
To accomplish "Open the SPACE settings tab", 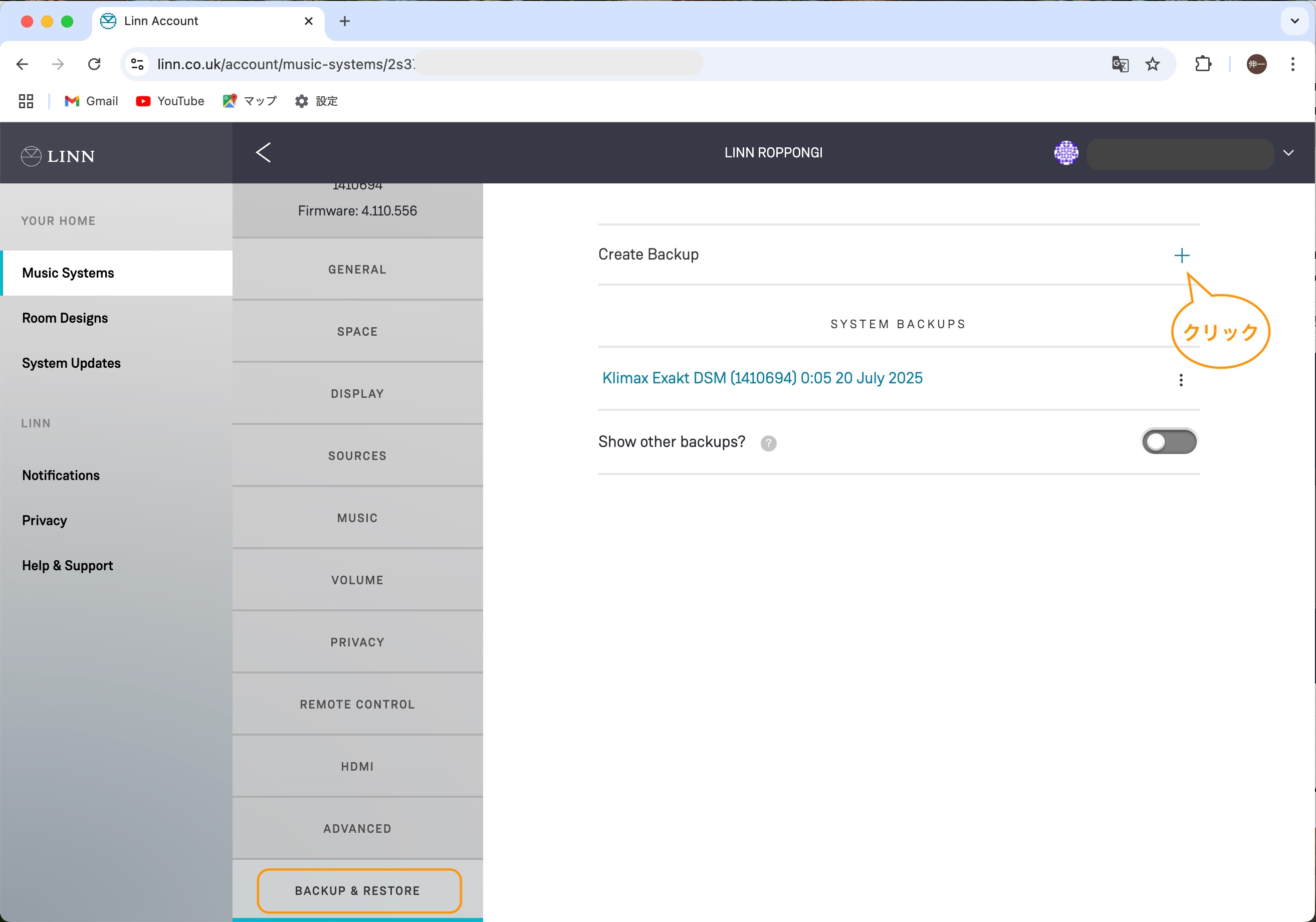I will (357, 332).
